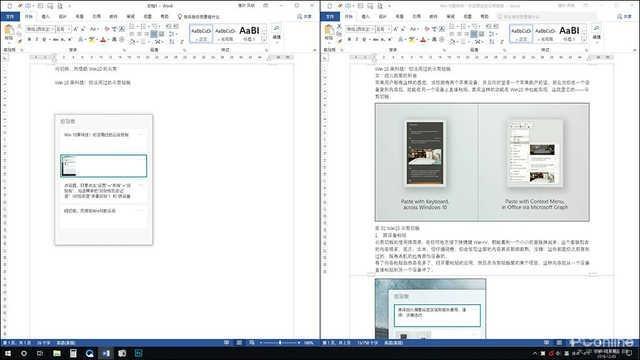Expand the styles gallery in right Word window
The height and width of the screenshot is (360, 640).
(584, 40)
